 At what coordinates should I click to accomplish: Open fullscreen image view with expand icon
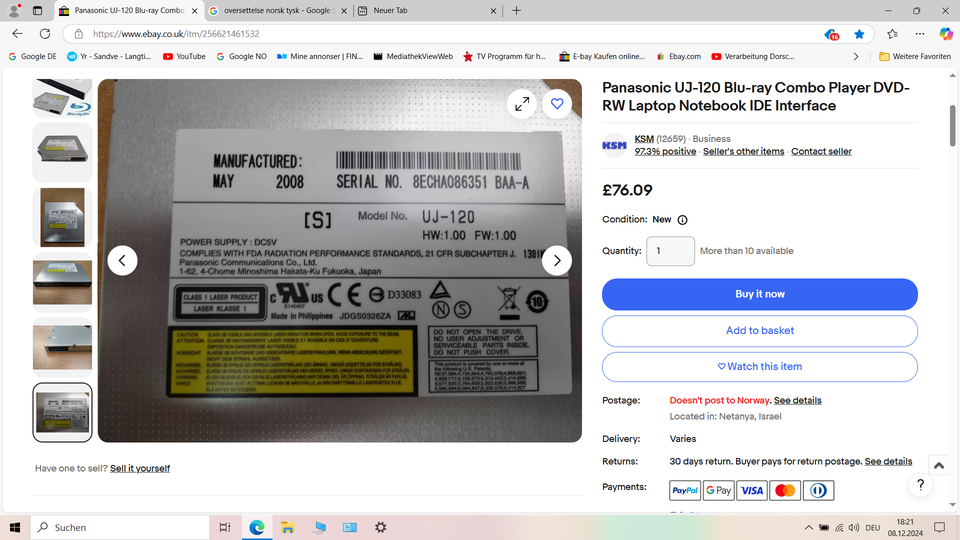[522, 104]
